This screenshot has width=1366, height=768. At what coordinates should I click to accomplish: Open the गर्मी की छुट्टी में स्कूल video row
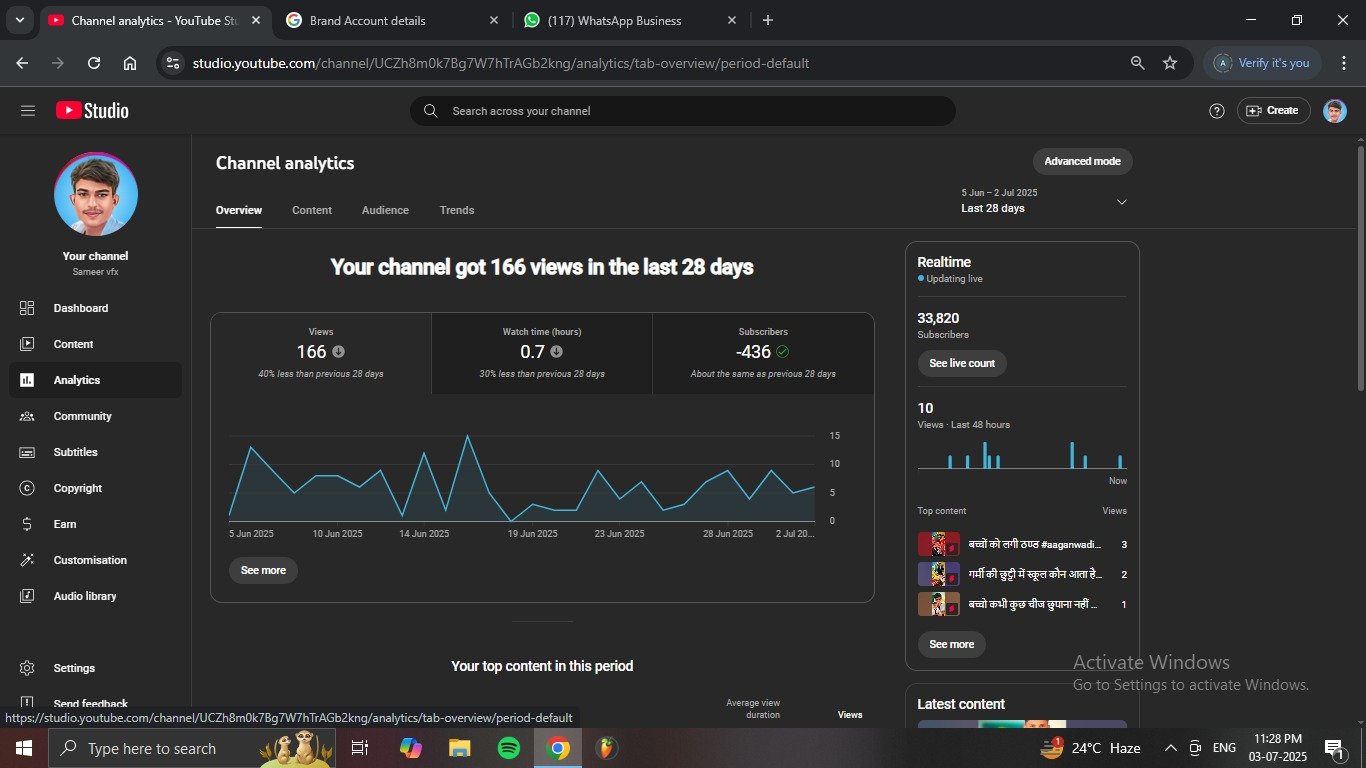click(1022, 574)
